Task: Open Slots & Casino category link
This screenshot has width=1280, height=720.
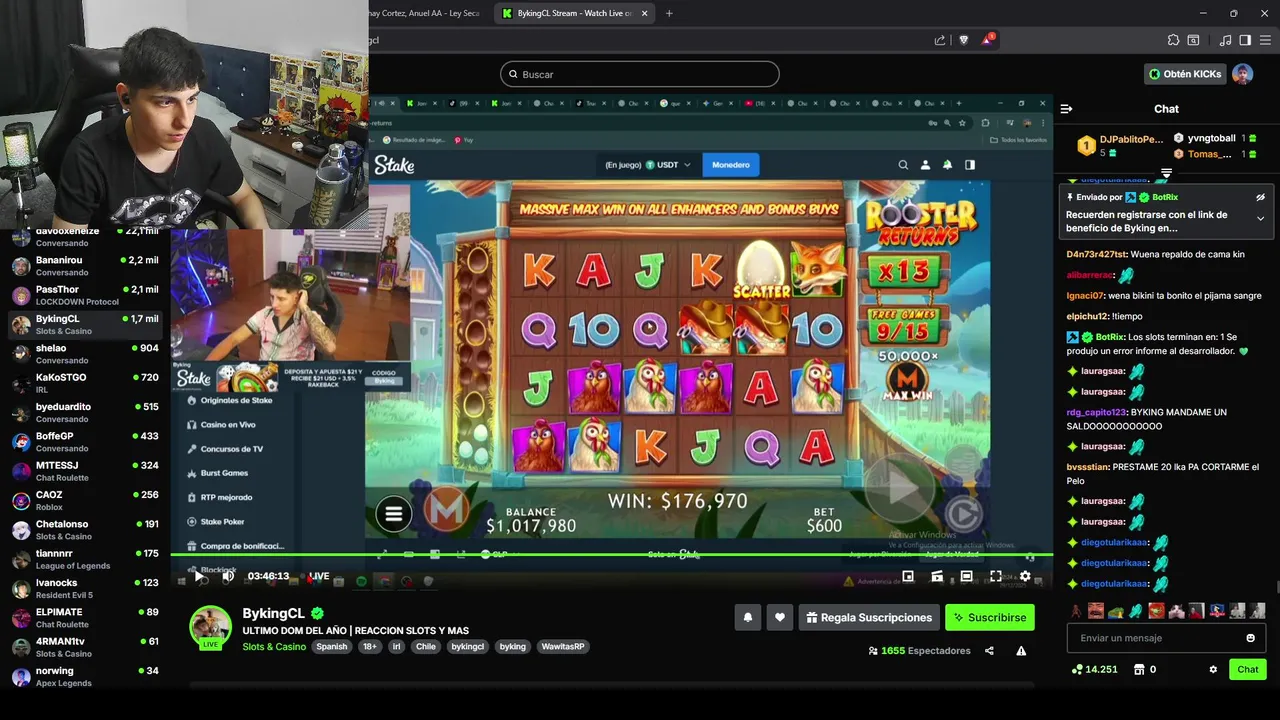Action: point(274,647)
